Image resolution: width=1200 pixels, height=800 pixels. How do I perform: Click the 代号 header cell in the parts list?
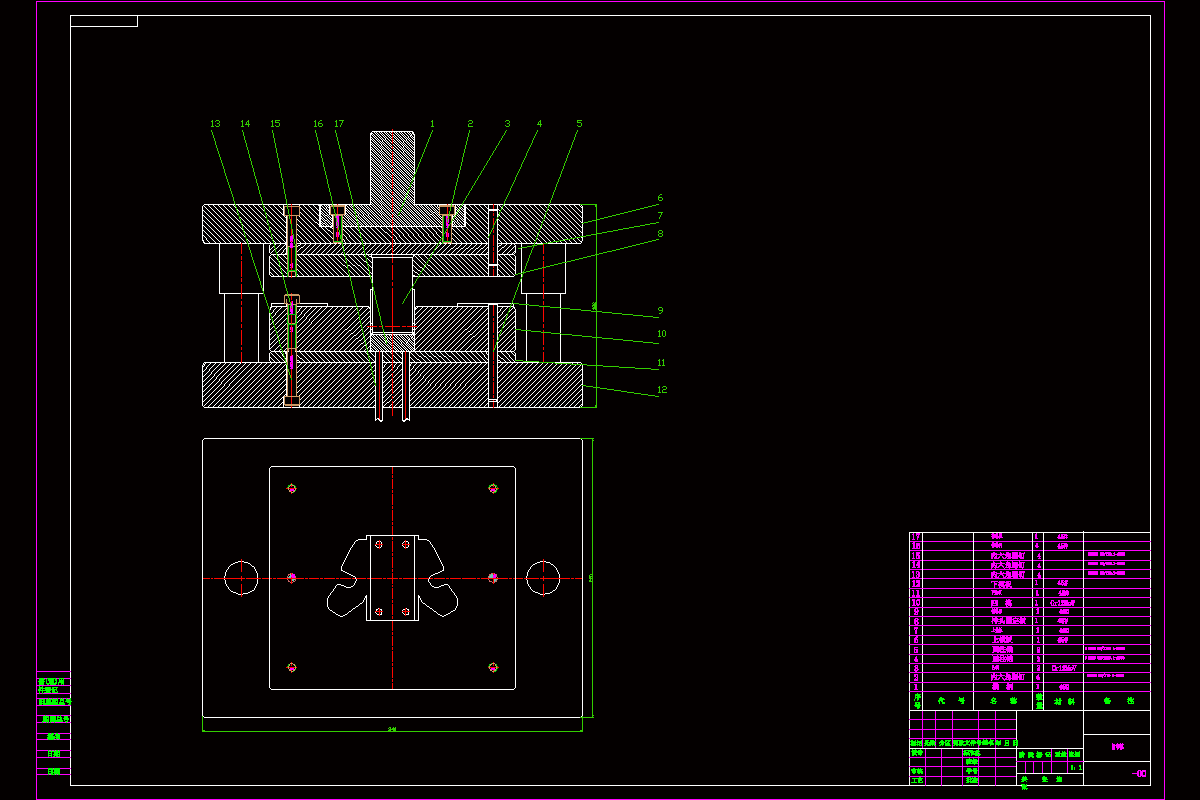click(x=948, y=701)
